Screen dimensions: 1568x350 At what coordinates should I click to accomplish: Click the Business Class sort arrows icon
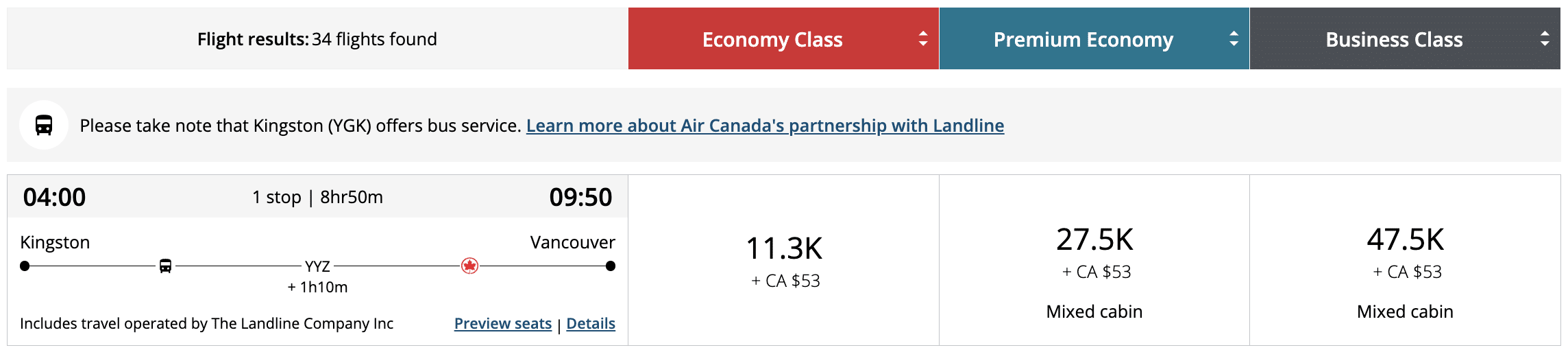click(x=1545, y=39)
